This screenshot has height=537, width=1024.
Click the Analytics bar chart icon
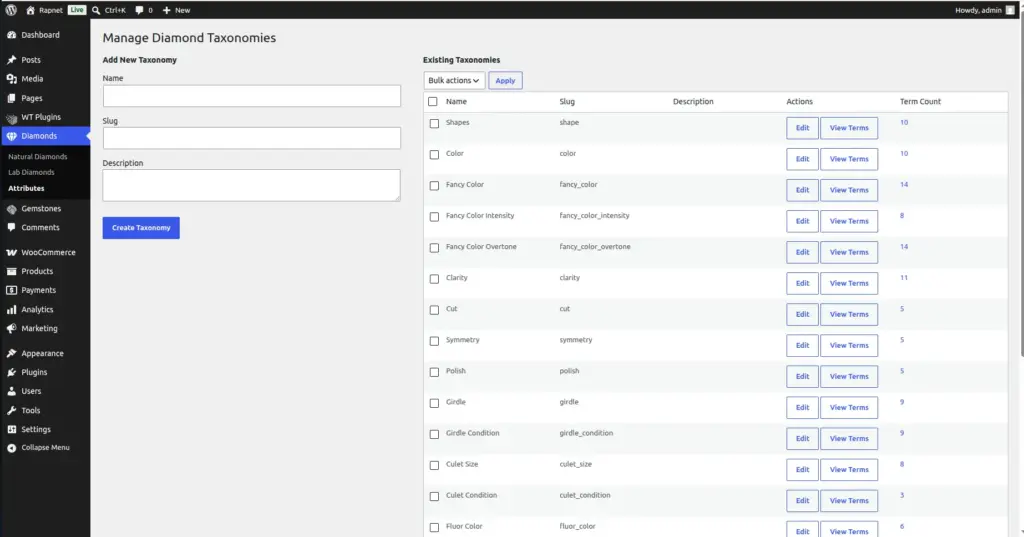pos(11,310)
